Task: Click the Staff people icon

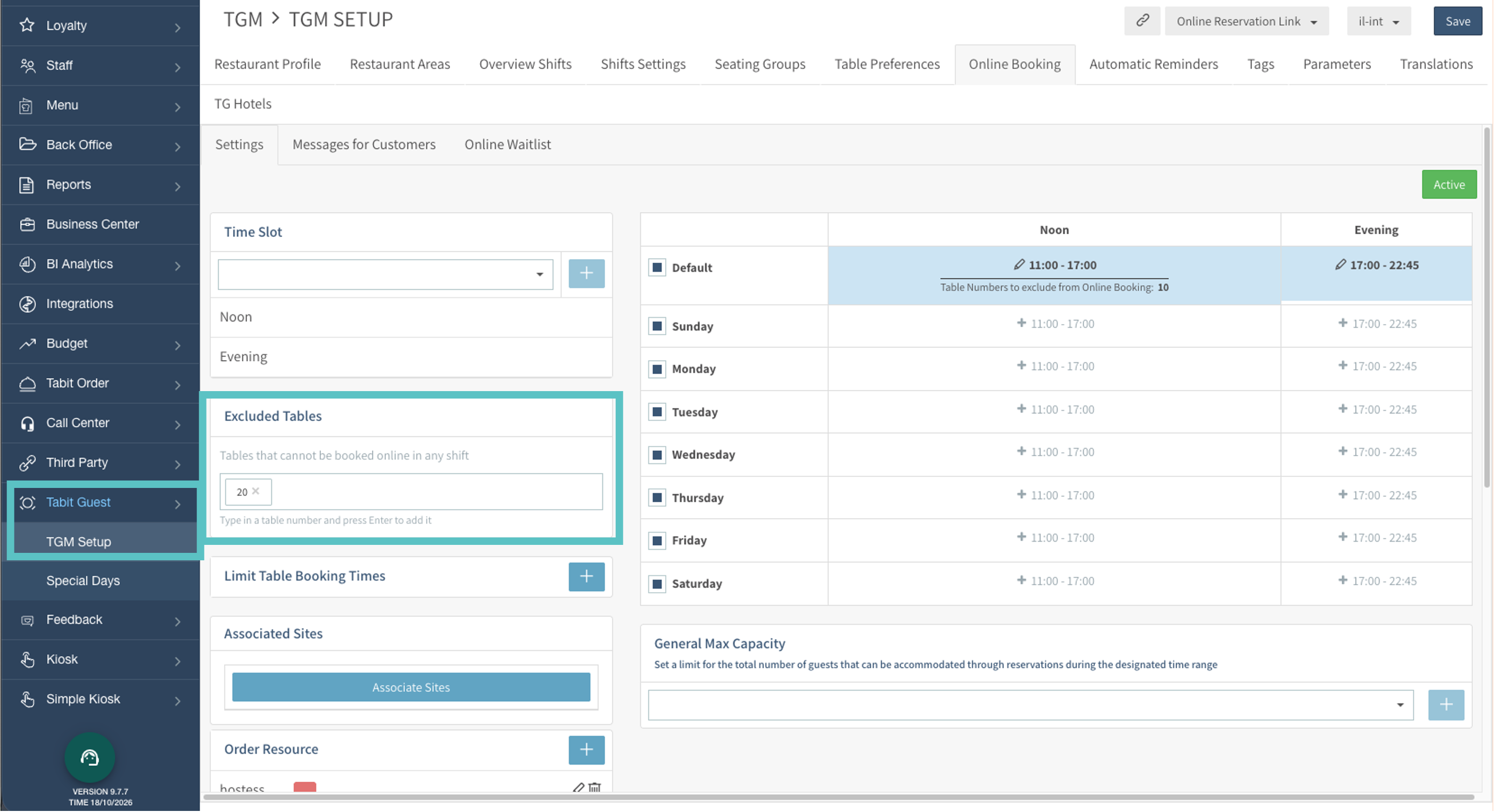Action: [27, 65]
